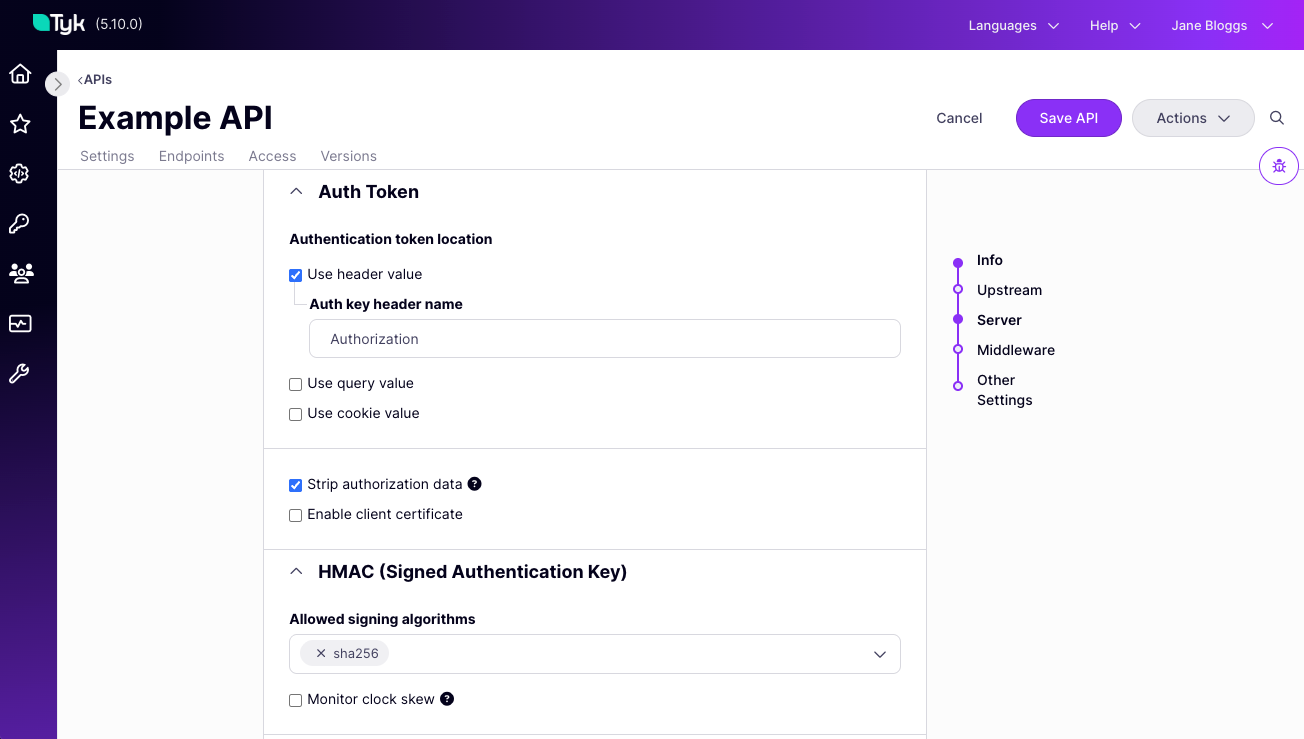Enable Use query value
The width and height of the screenshot is (1304, 739).
click(295, 384)
